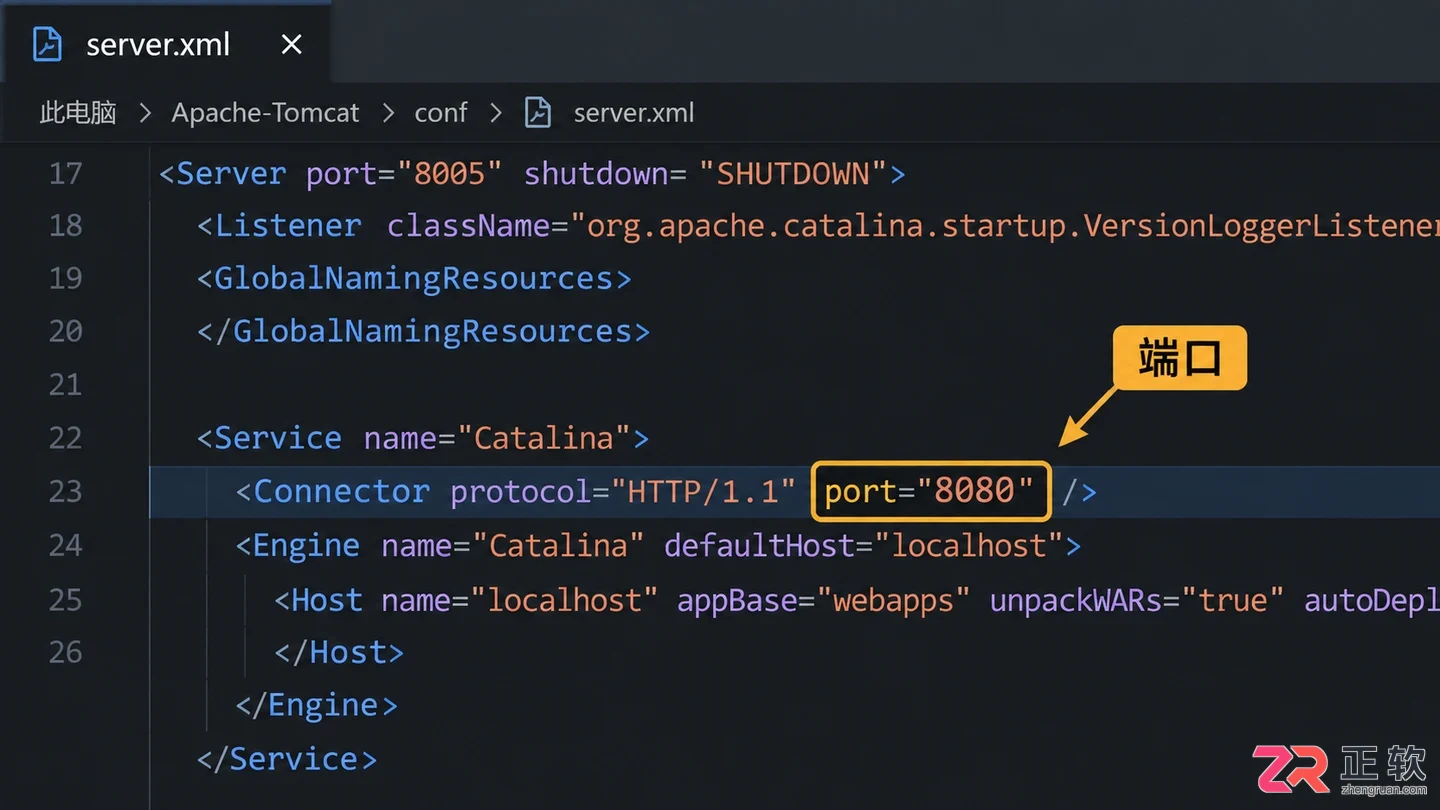Close the server.xml tab
This screenshot has width=1440, height=810.
click(291, 44)
